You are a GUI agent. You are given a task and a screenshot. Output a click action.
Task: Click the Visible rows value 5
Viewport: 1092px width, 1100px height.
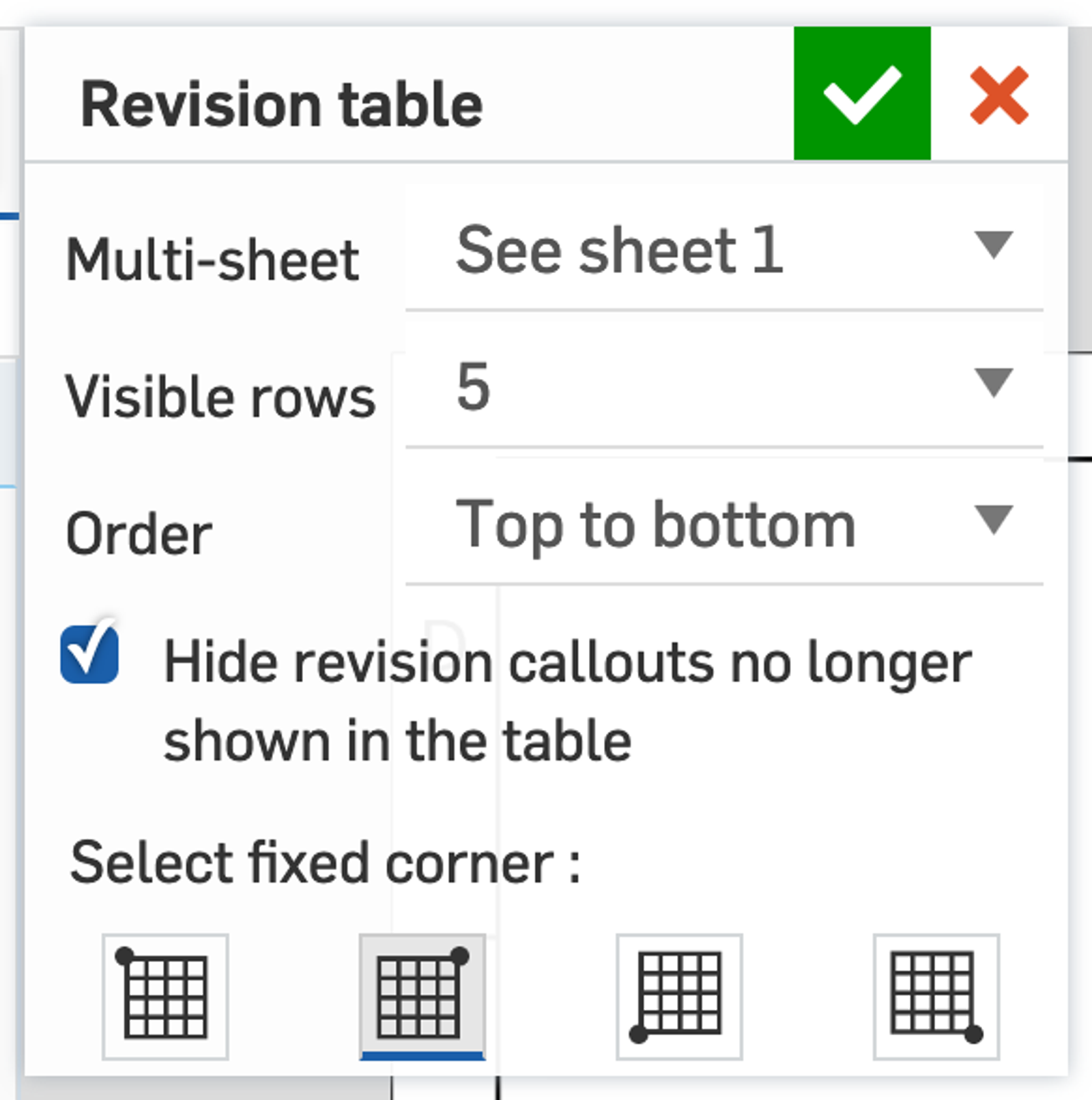tap(474, 387)
